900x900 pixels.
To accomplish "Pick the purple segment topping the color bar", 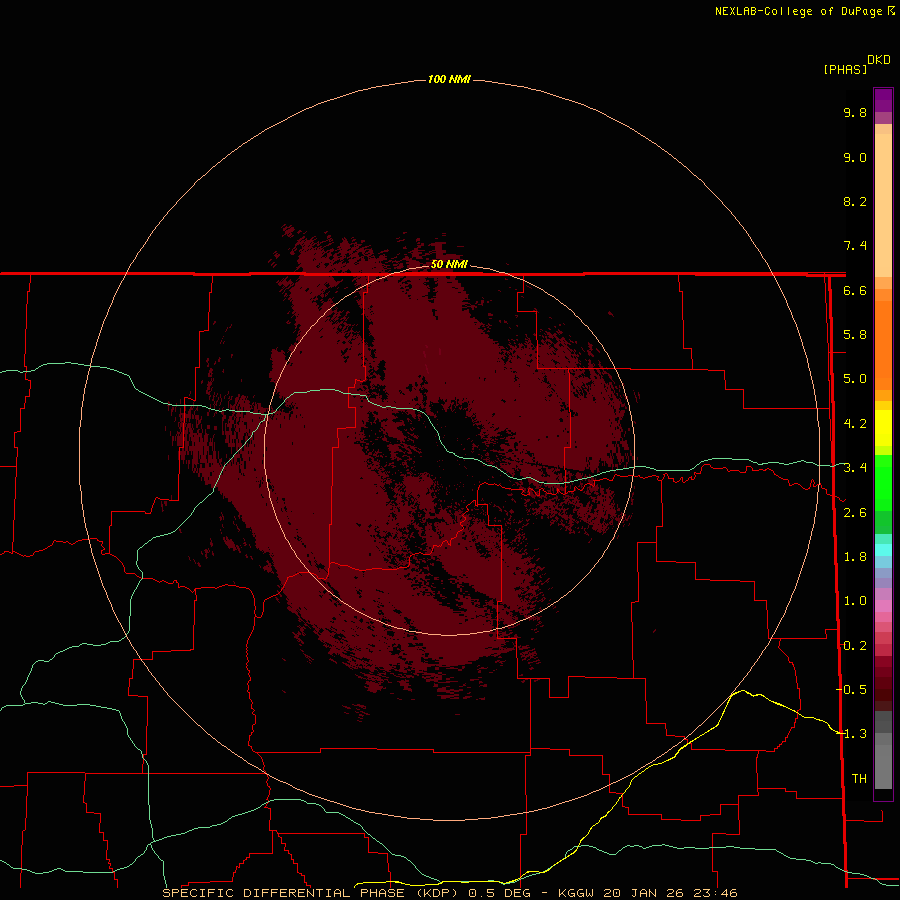I will [883, 100].
